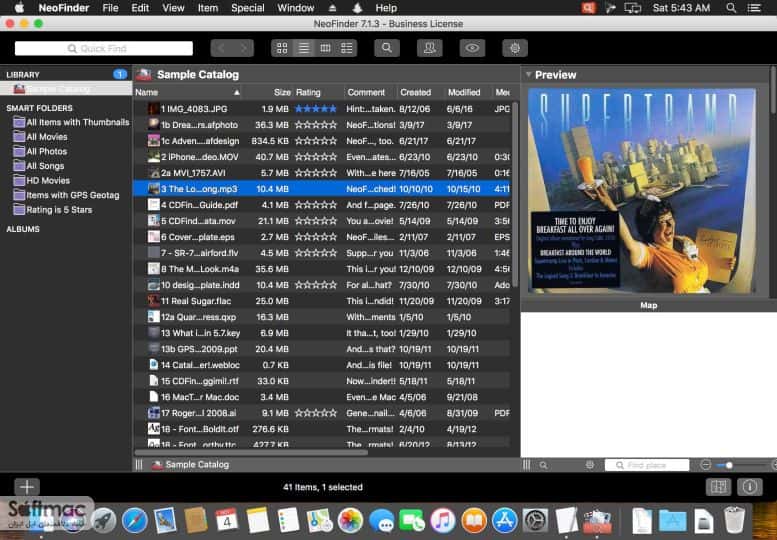Click the star rating of 1 IMG_4083.JPG
The width and height of the screenshot is (777, 540).
click(x=316, y=109)
